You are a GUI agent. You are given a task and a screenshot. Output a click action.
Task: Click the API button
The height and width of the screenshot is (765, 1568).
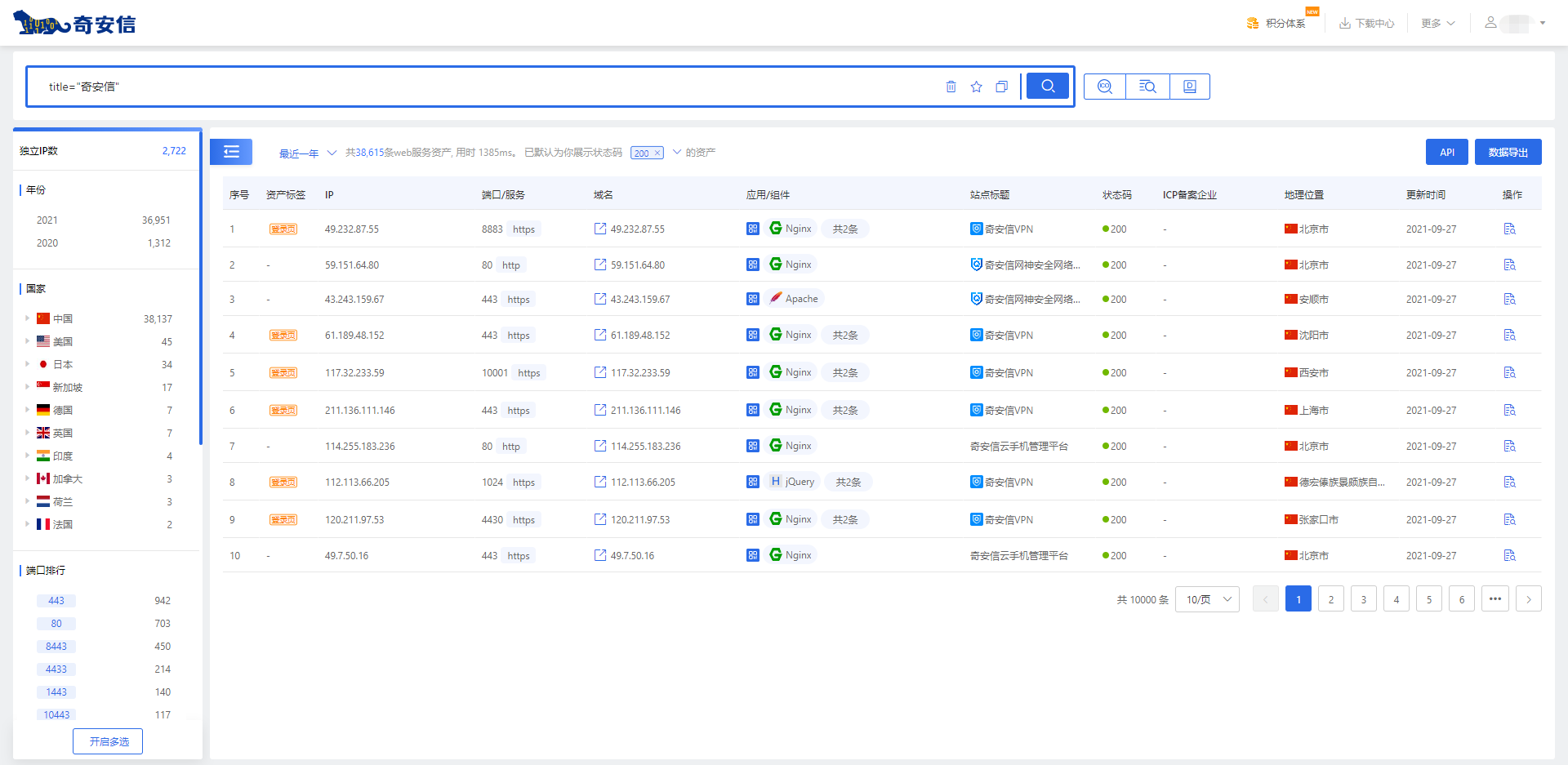(1447, 152)
